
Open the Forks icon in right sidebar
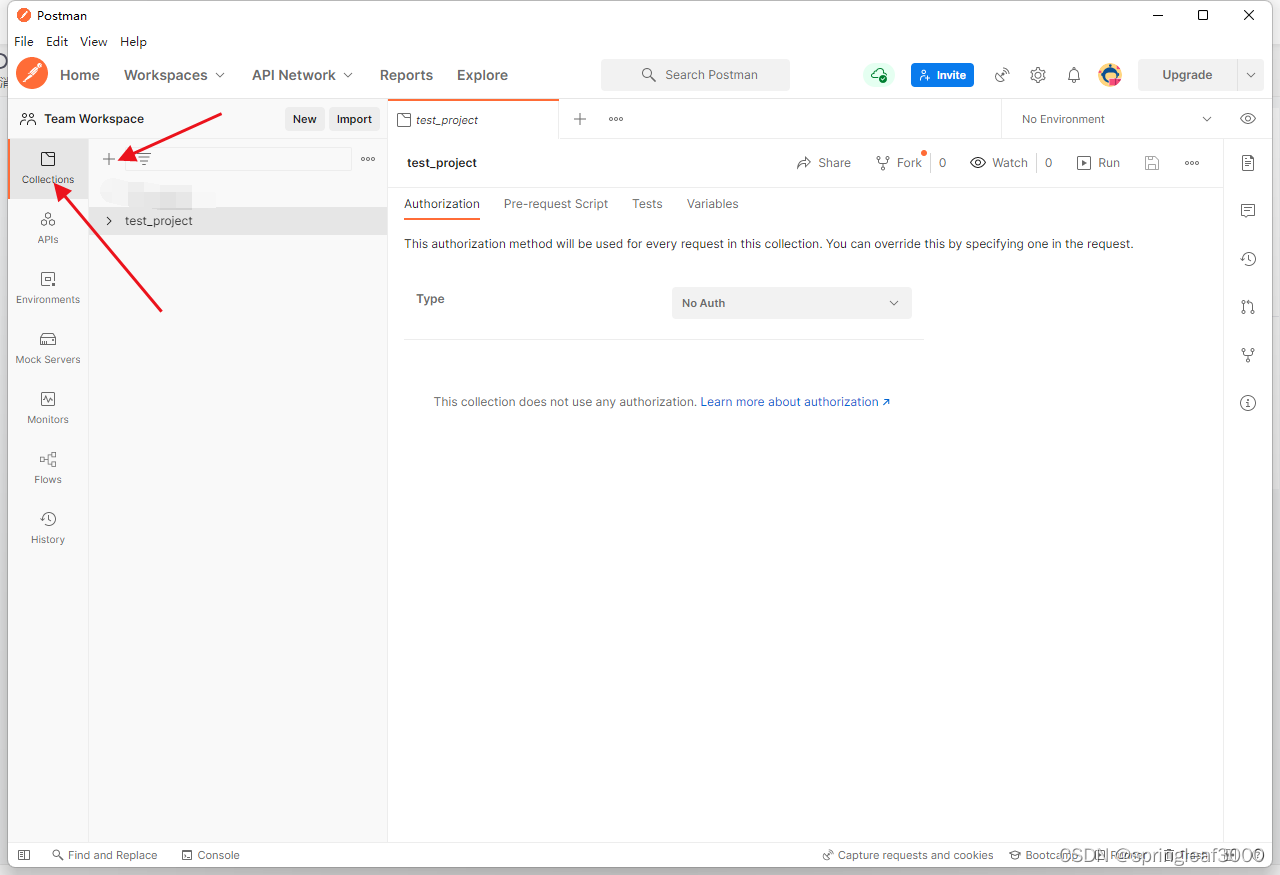(x=1248, y=355)
